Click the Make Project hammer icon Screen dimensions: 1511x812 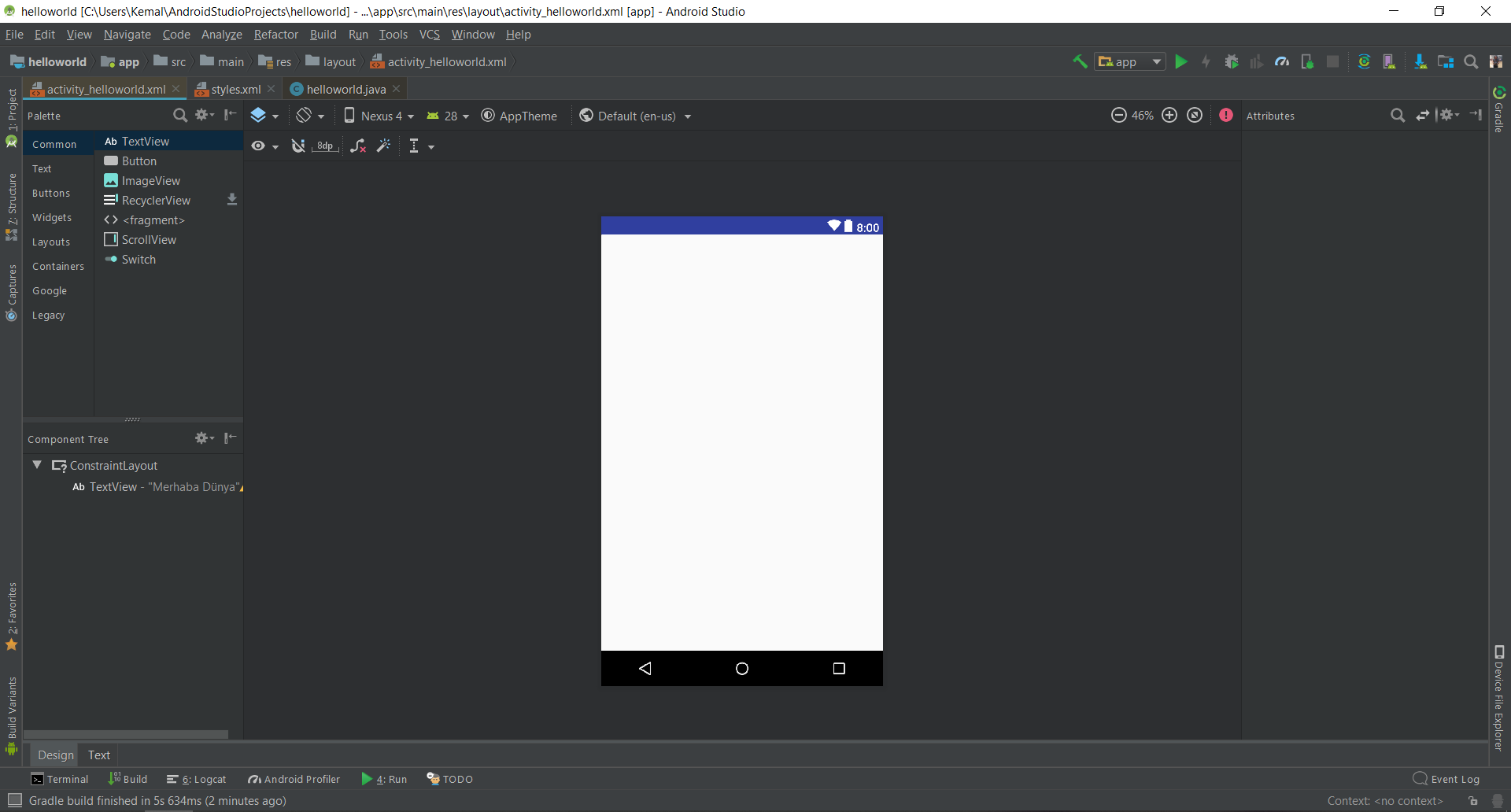[x=1080, y=61]
